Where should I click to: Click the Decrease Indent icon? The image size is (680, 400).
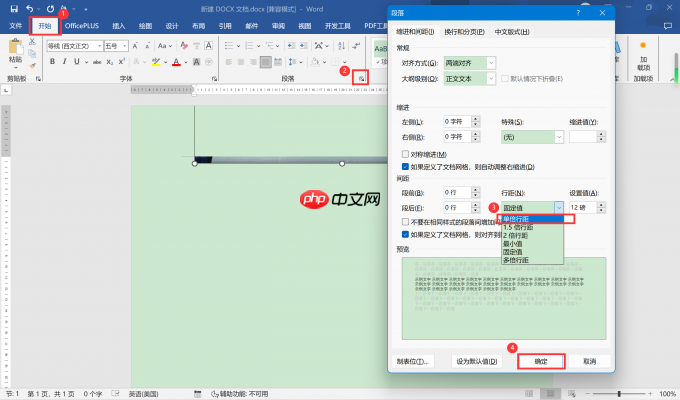coord(291,46)
